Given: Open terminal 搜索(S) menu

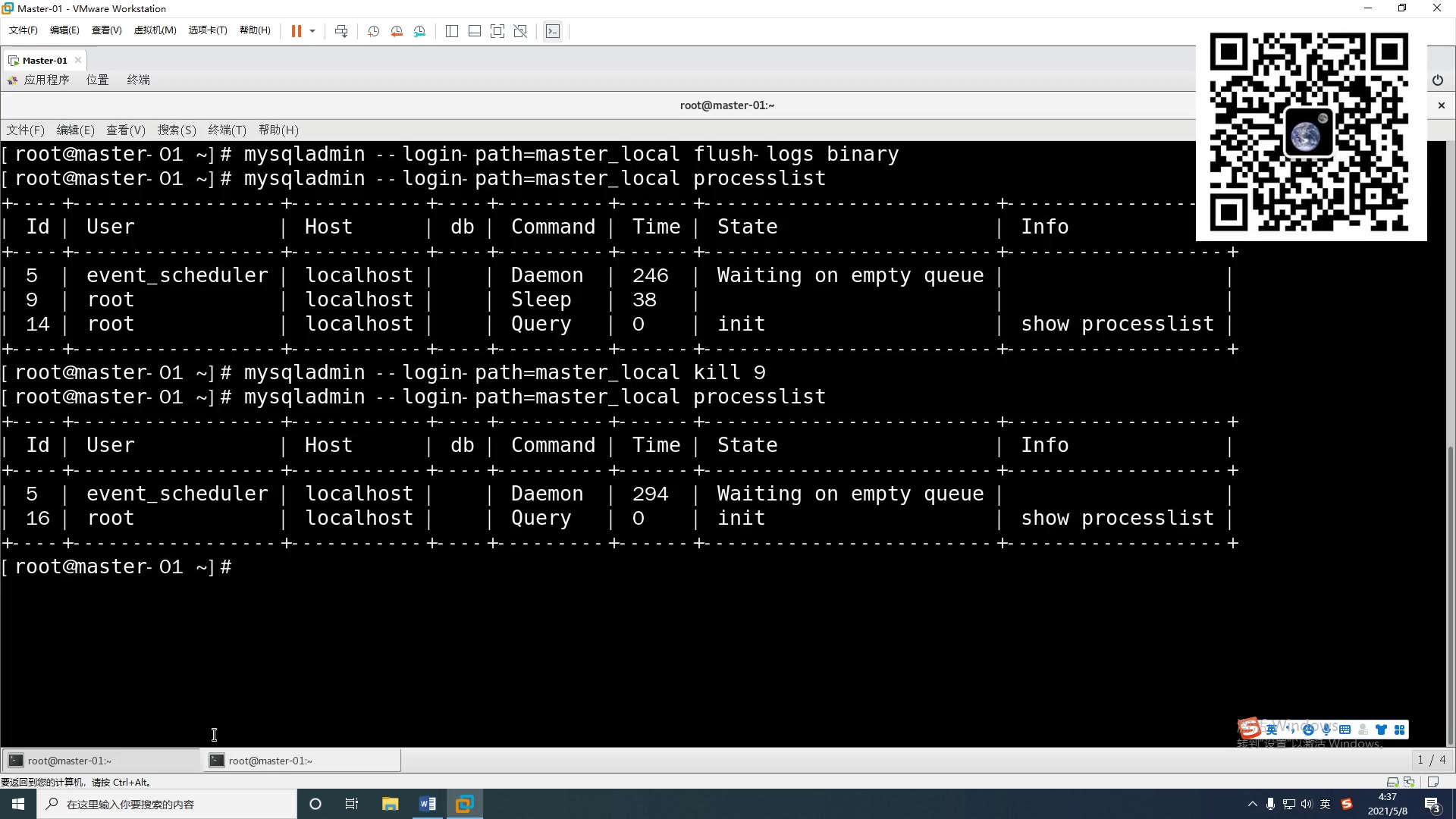Looking at the screenshot, I should pos(177,130).
